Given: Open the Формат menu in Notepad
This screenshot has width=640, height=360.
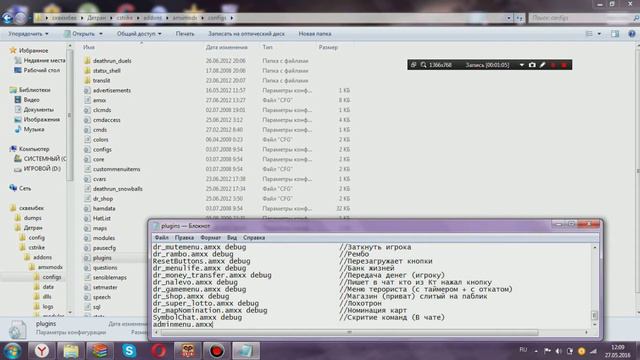Looking at the screenshot, I should point(211,238).
